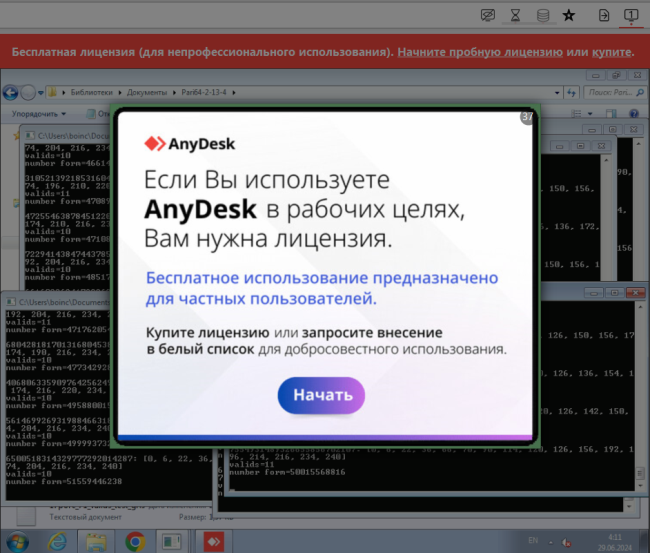Click the system clock showing 4:11
Image resolution: width=650 pixels, height=553 pixels.
click(x=614, y=537)
